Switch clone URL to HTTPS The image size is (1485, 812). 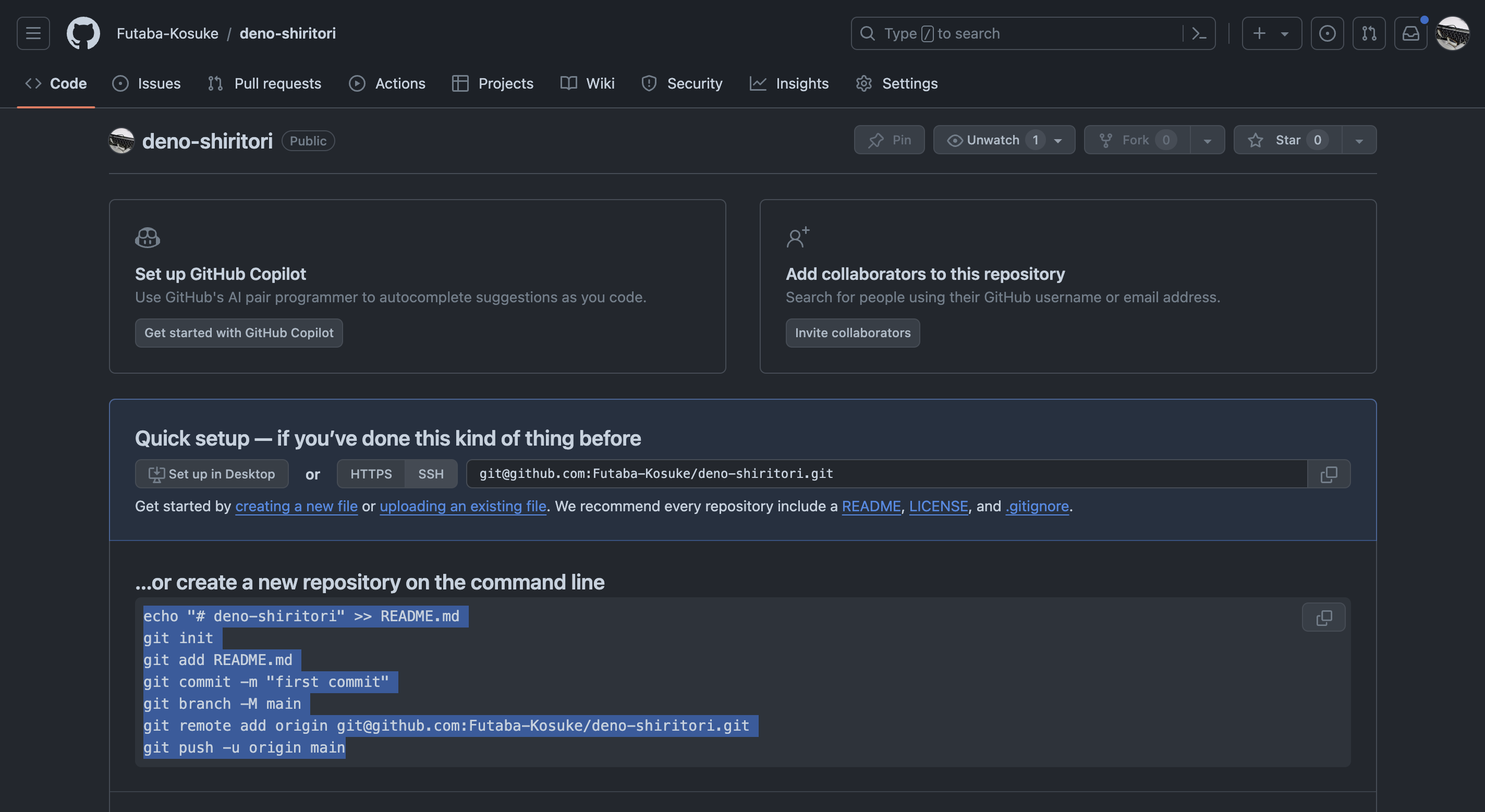coord(371,474)
